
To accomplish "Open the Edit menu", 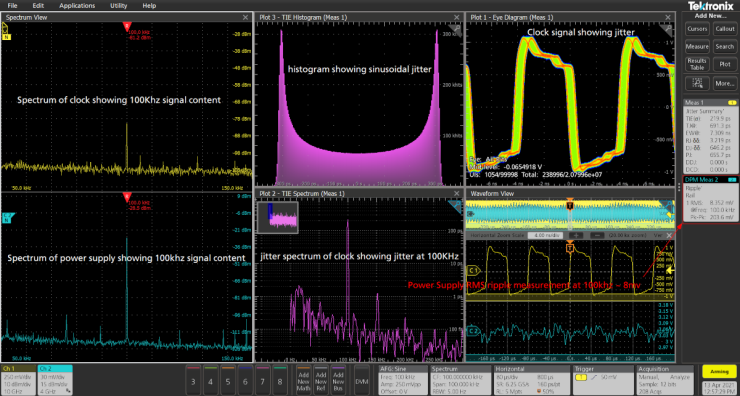I will click(x=38, y=6).
